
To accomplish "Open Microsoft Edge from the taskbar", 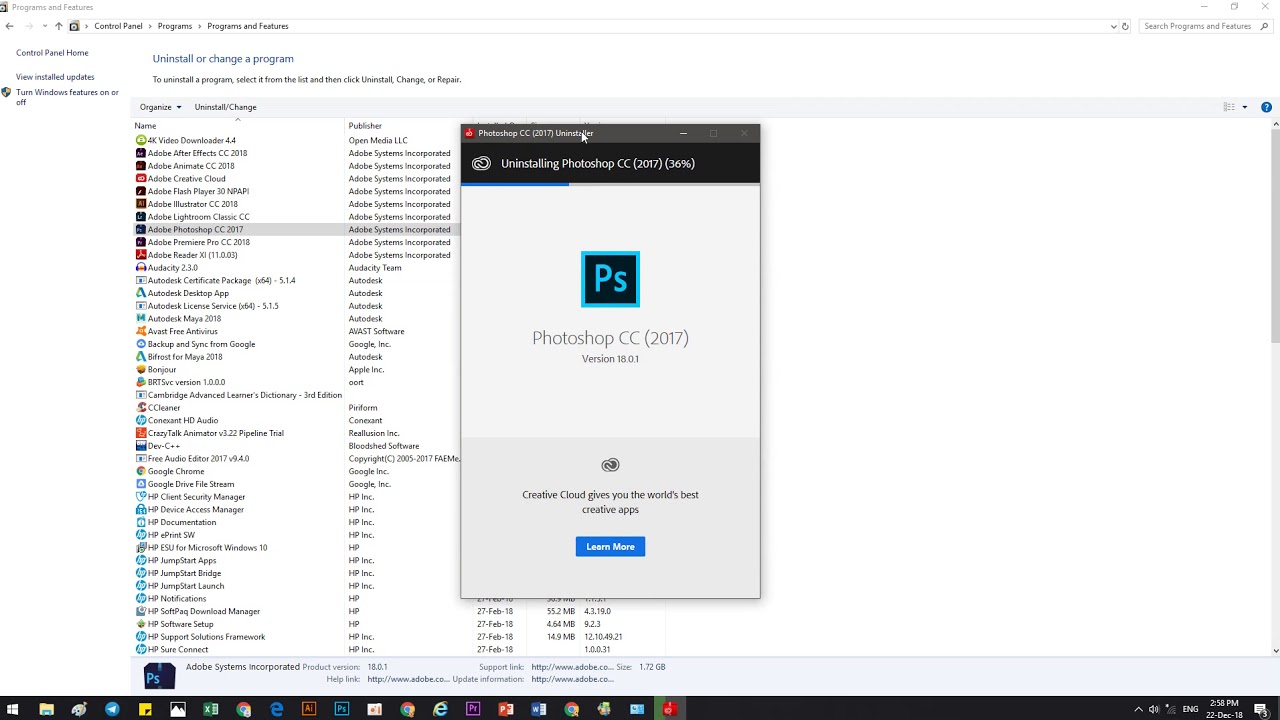I will 277,709.
